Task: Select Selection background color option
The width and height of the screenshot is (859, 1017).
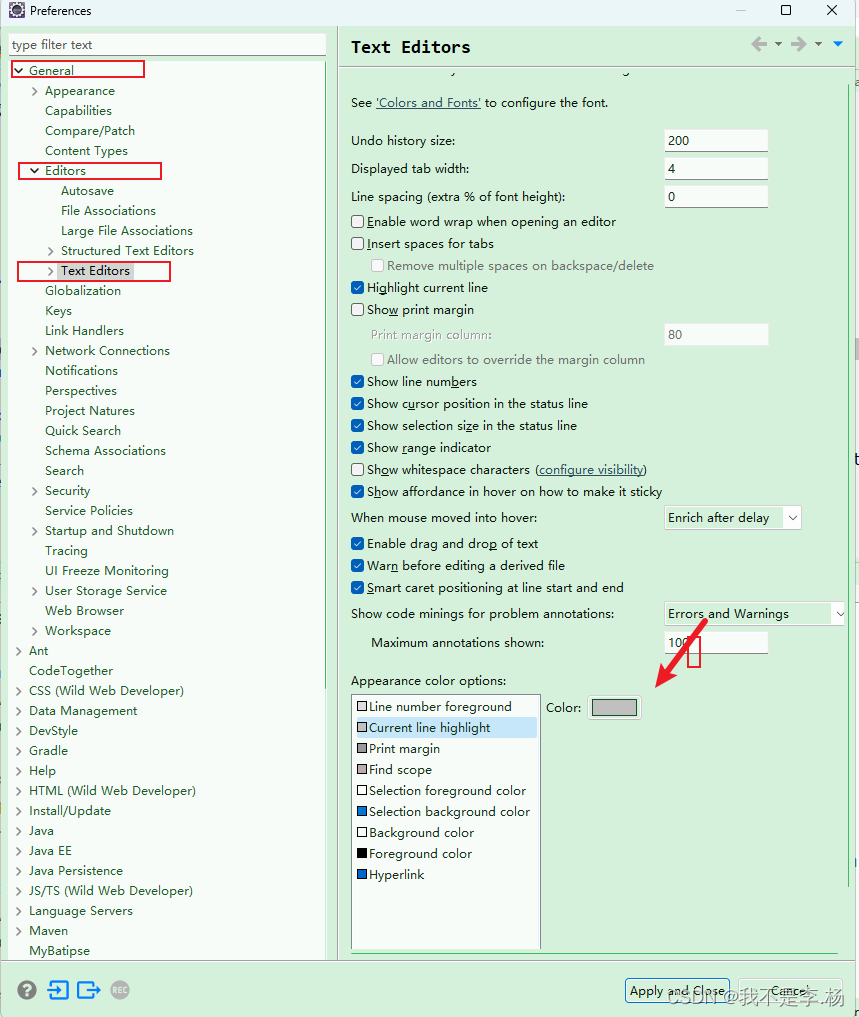Action: pos(443,811)
